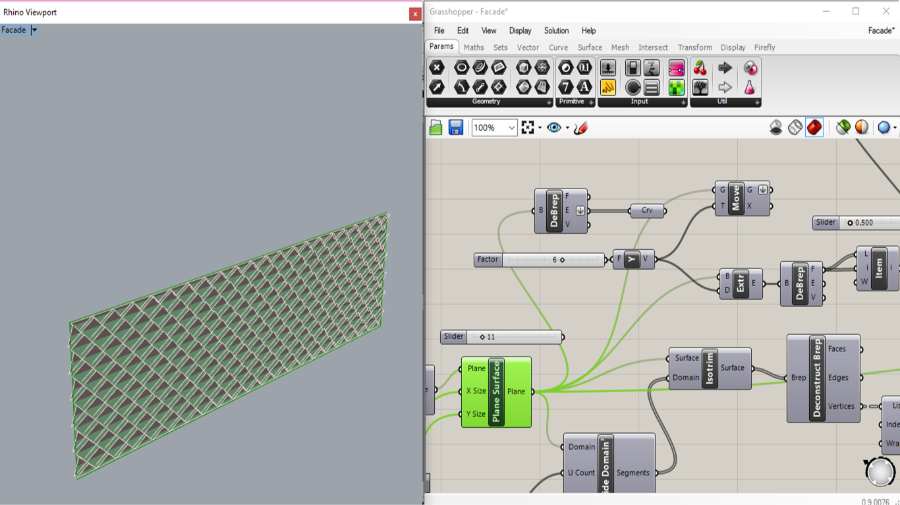The width and height of the screenshot is (900, 505).
Task: Close the Rhino Viewport window
Action: coord(415,13)
